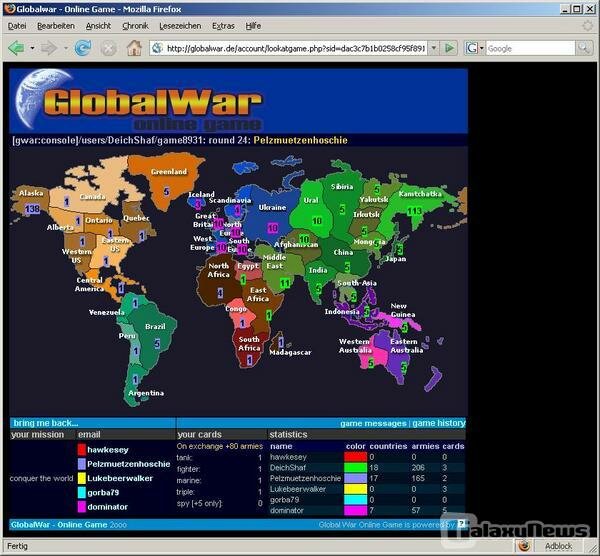Viewport: 600px width, 556px height.
Task: Open the Google search engine selector
Action: coord(474,48)
